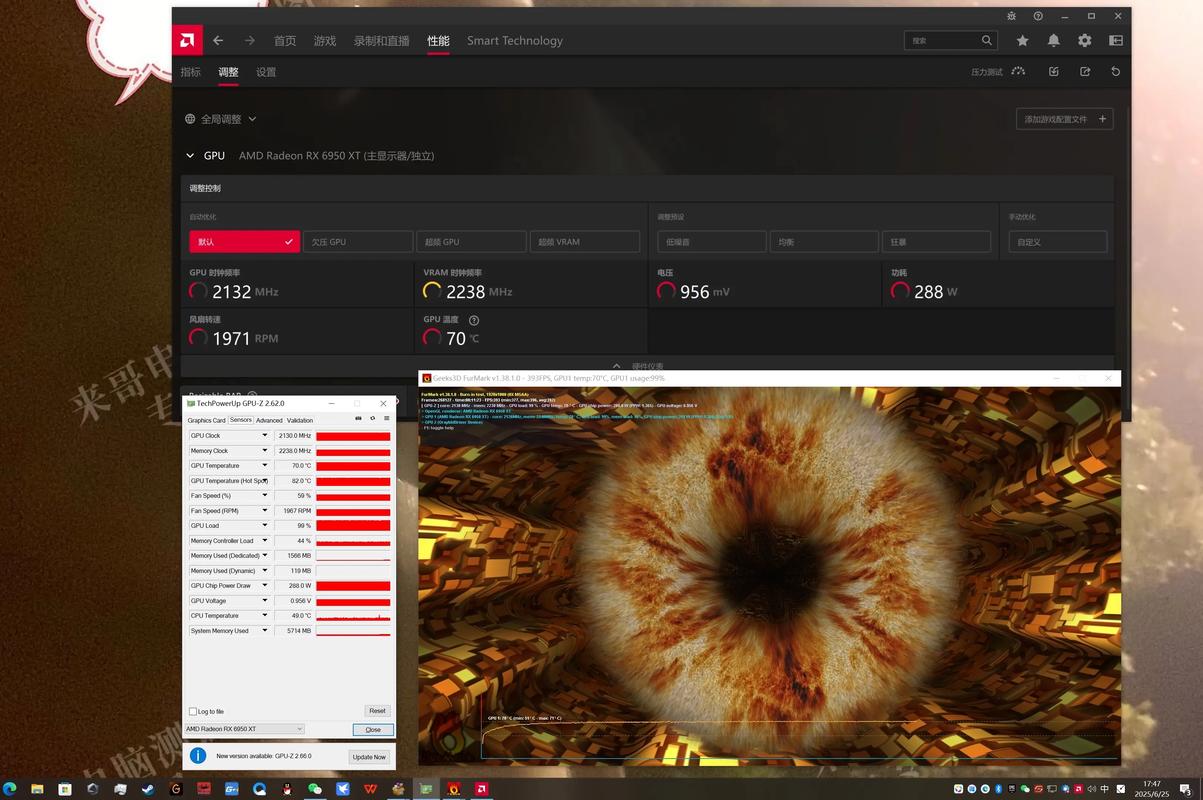Open the CPU Temperature sensor dropdown
The width and height of the screenshot is (1203, 800).
point(265,616)
